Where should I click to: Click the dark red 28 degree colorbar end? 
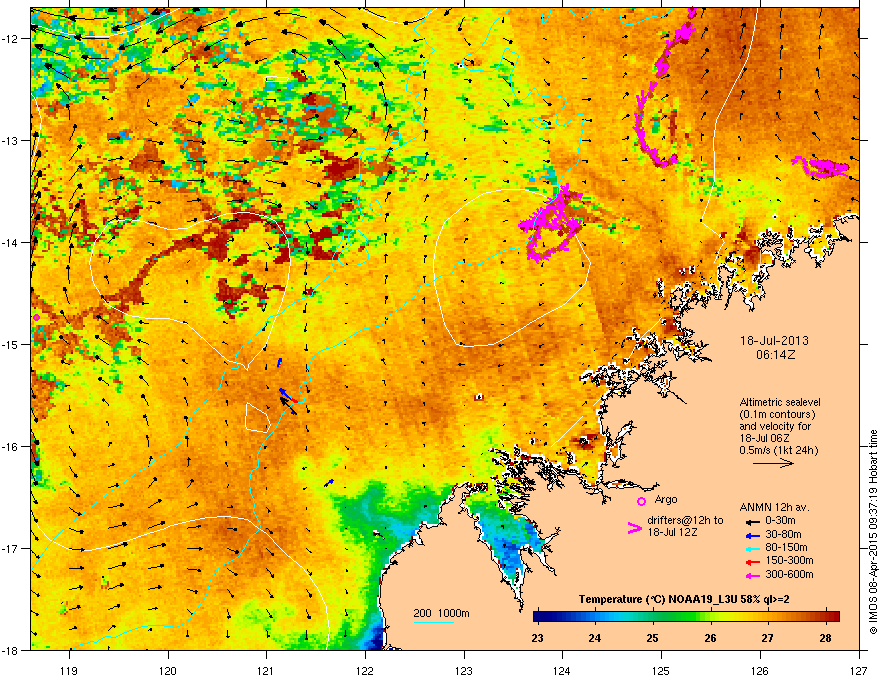[x=833, y=617]
